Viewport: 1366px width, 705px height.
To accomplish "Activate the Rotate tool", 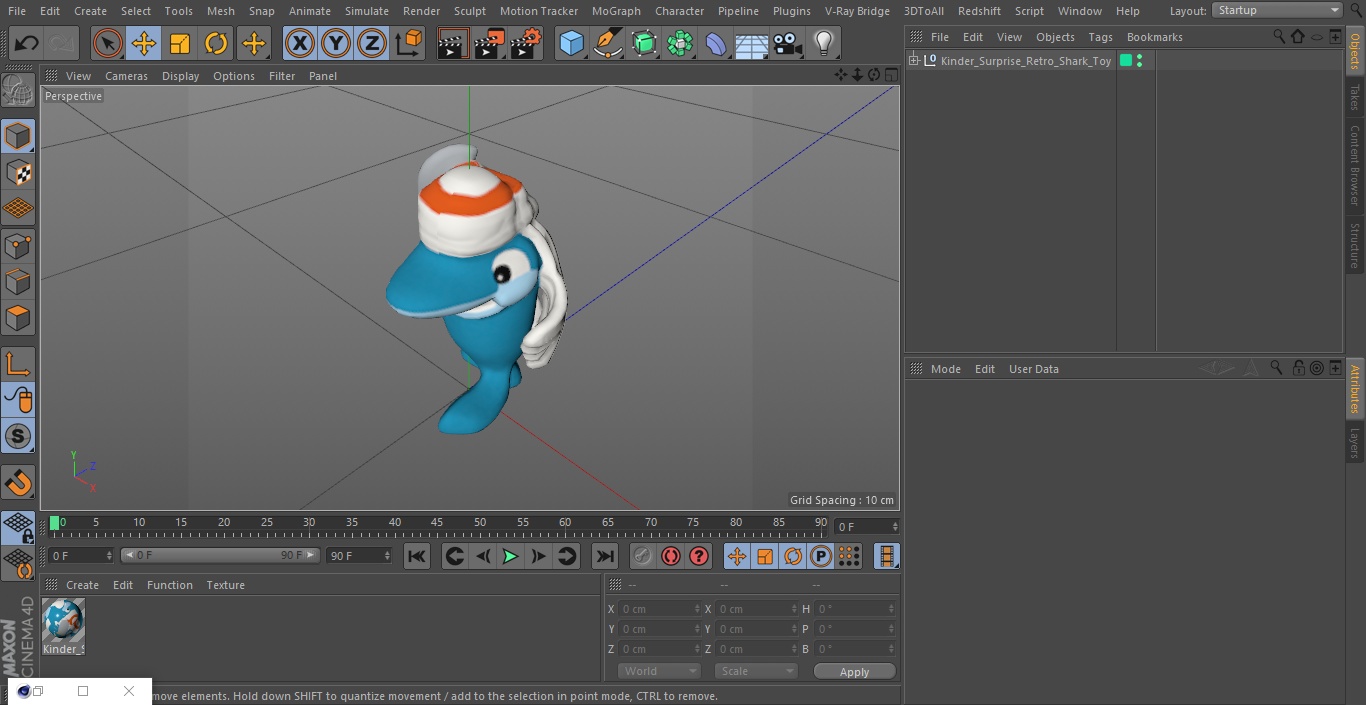I will [x=216, y=43].
